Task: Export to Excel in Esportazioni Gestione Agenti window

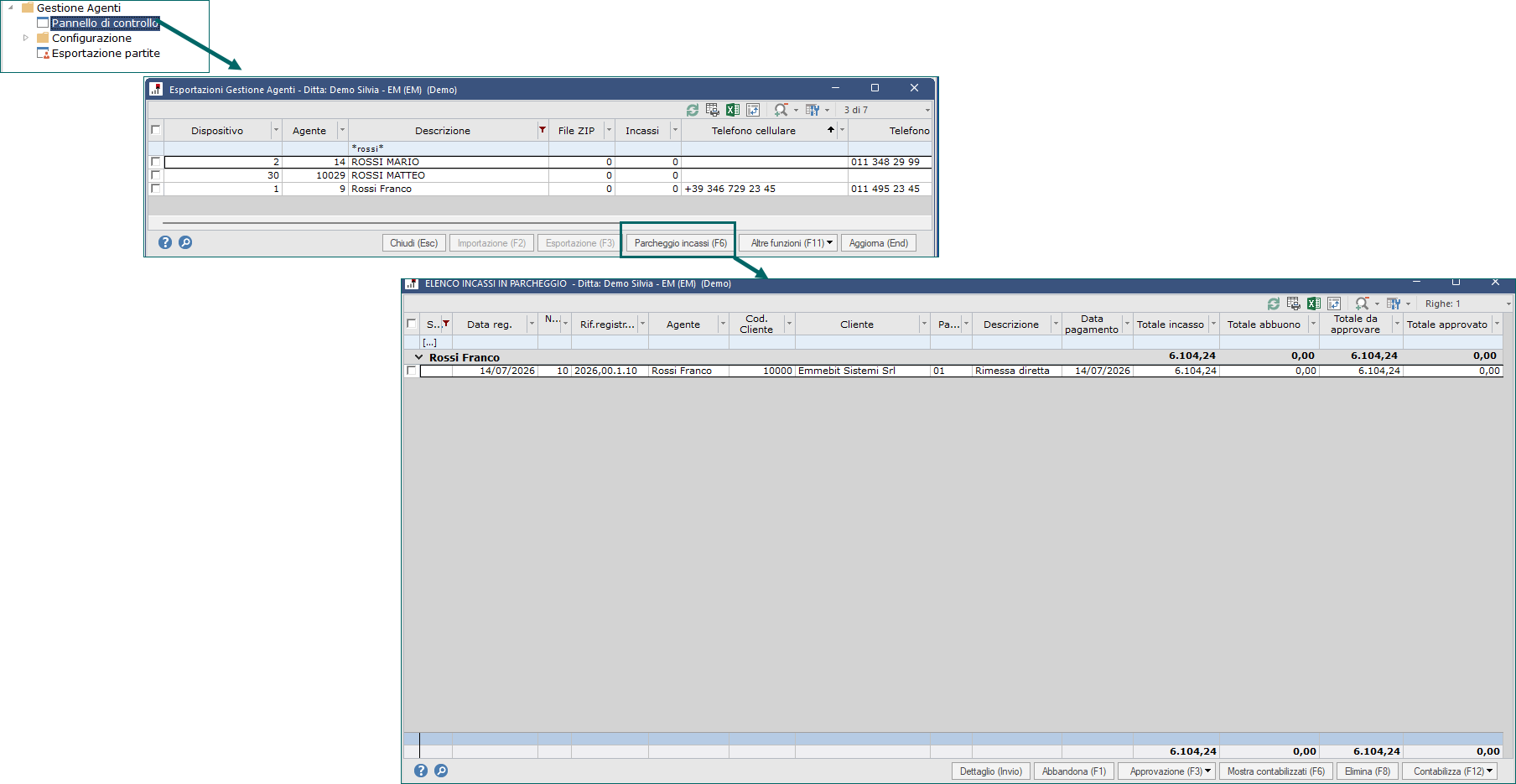Action: pos(733,110)
